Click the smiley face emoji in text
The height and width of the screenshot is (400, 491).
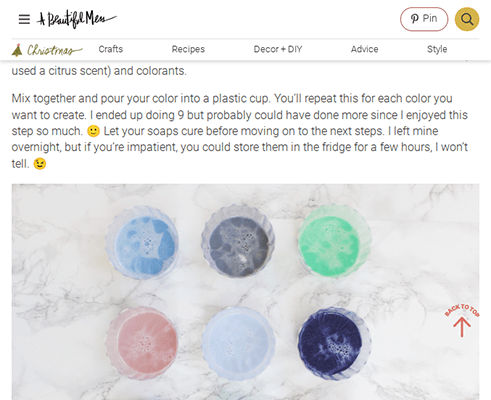pos(93,131)
